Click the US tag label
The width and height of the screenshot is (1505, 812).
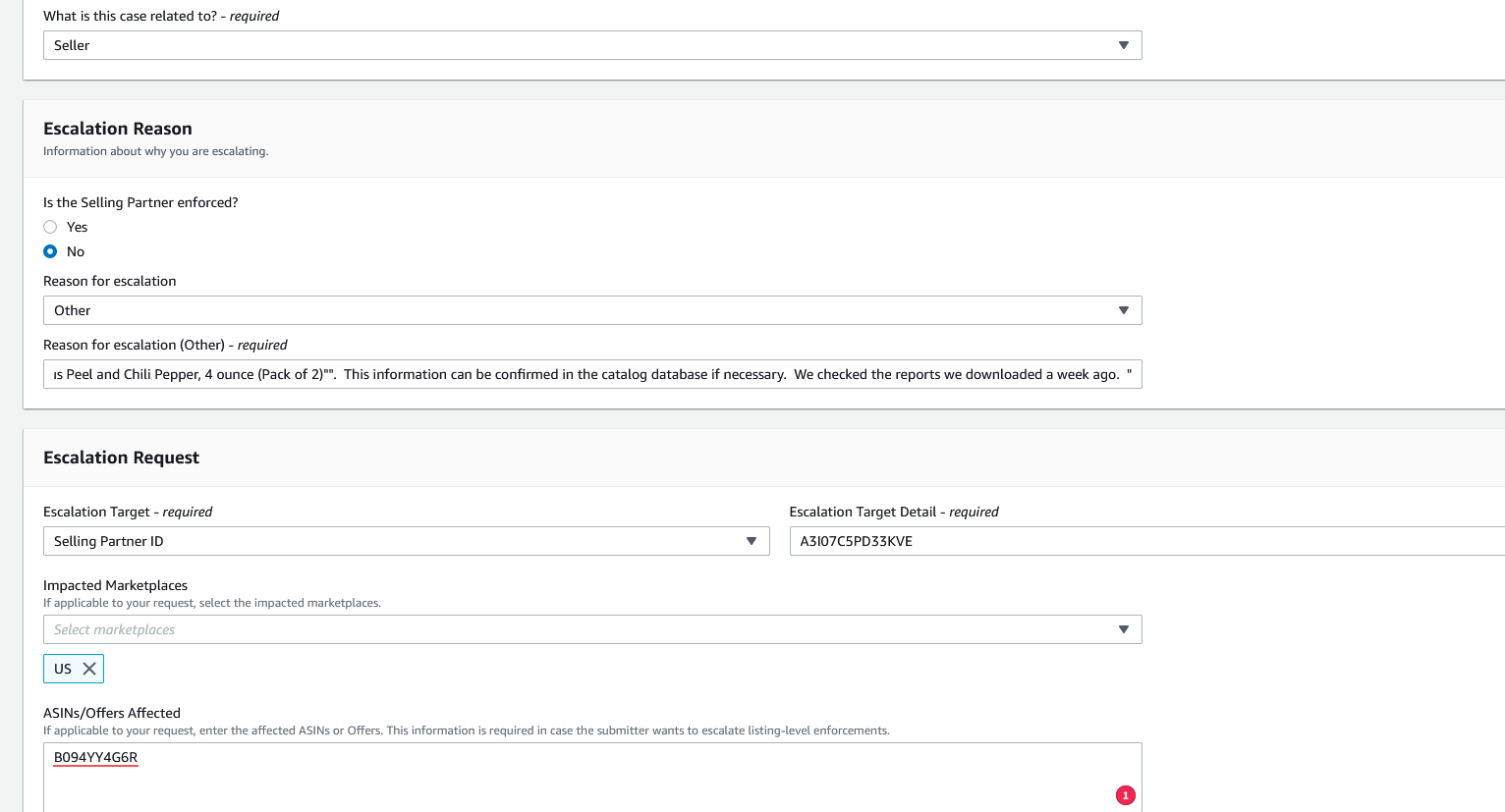tap(63, 669)
